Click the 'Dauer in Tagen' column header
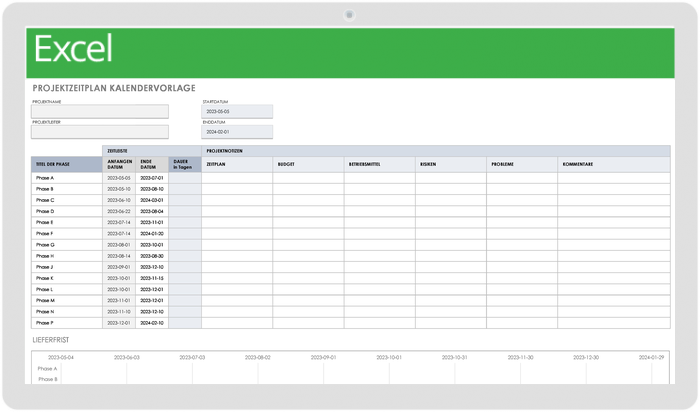 [185, 164]
